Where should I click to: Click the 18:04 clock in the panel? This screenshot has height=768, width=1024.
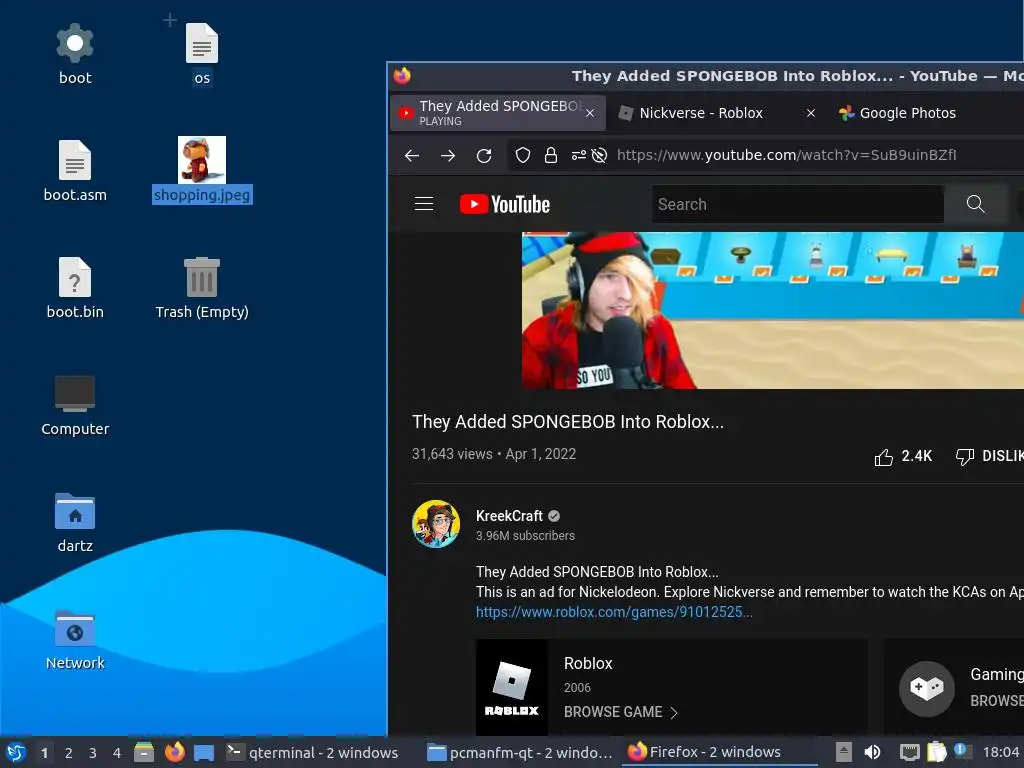coord(1000,753)
